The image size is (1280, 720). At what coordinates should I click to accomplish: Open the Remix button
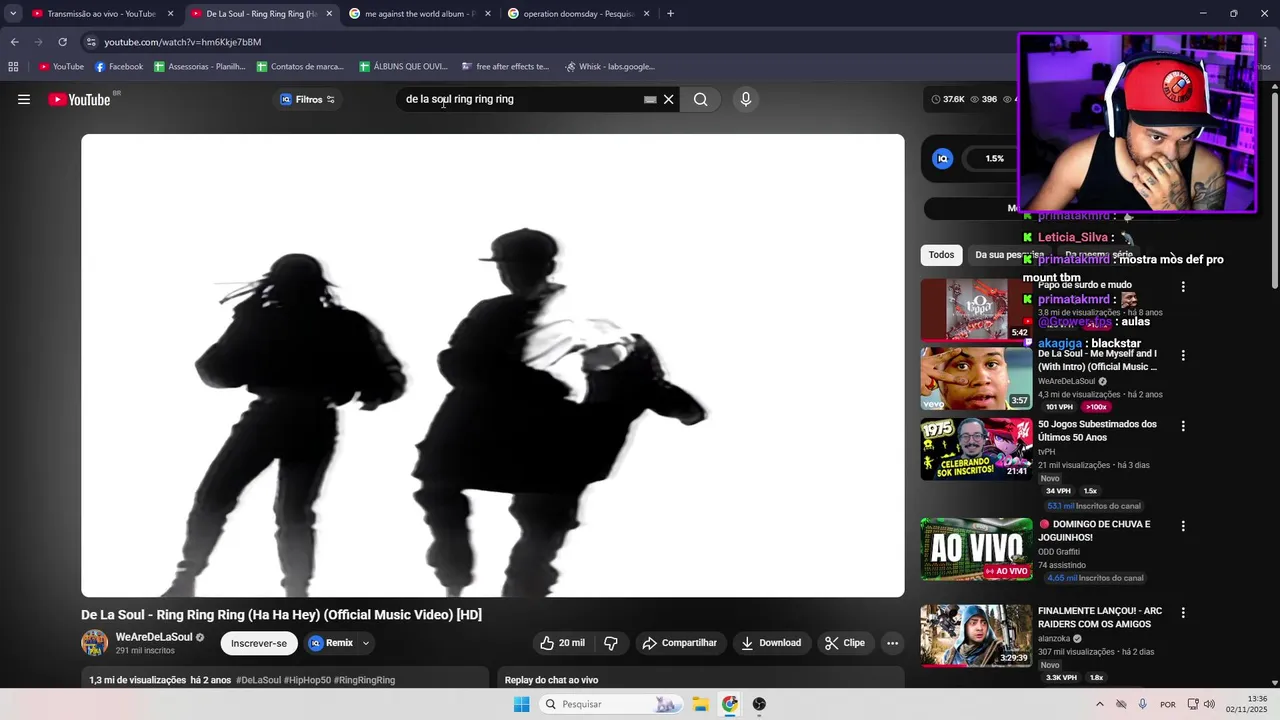point(331,643)
